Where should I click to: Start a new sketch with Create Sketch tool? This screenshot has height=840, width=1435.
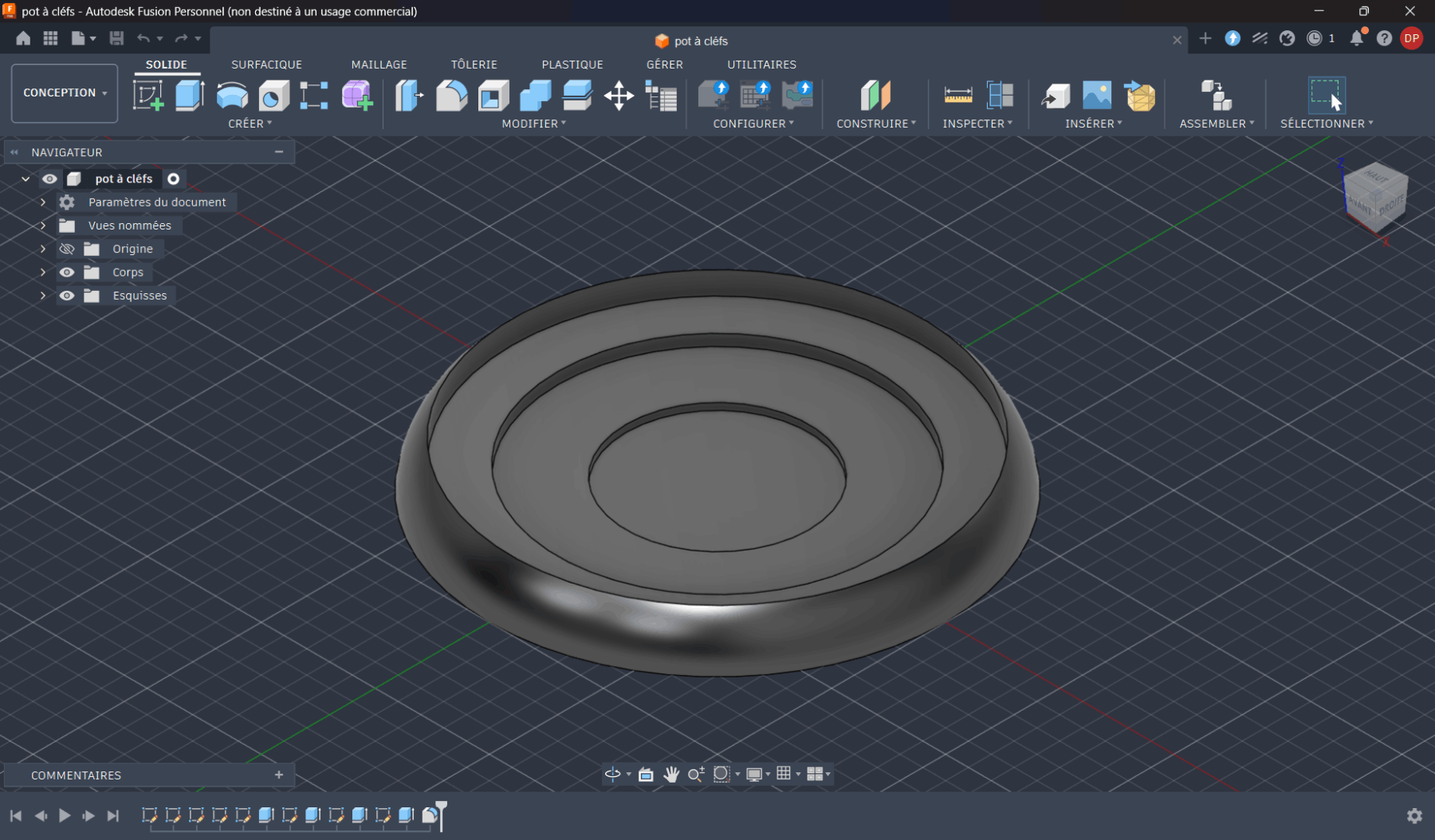(148, 96)
